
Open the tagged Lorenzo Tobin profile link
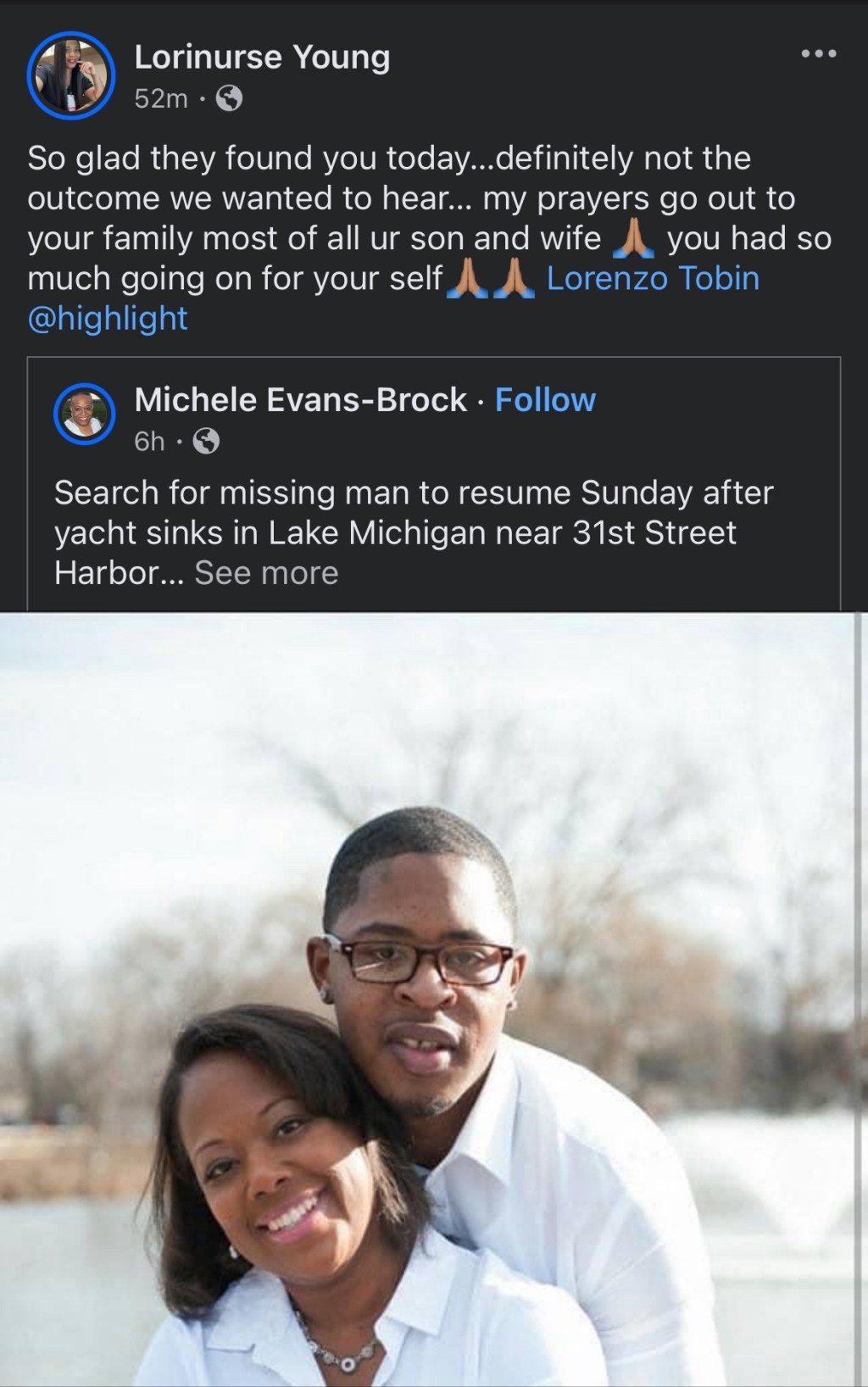[x=653, y=279]
